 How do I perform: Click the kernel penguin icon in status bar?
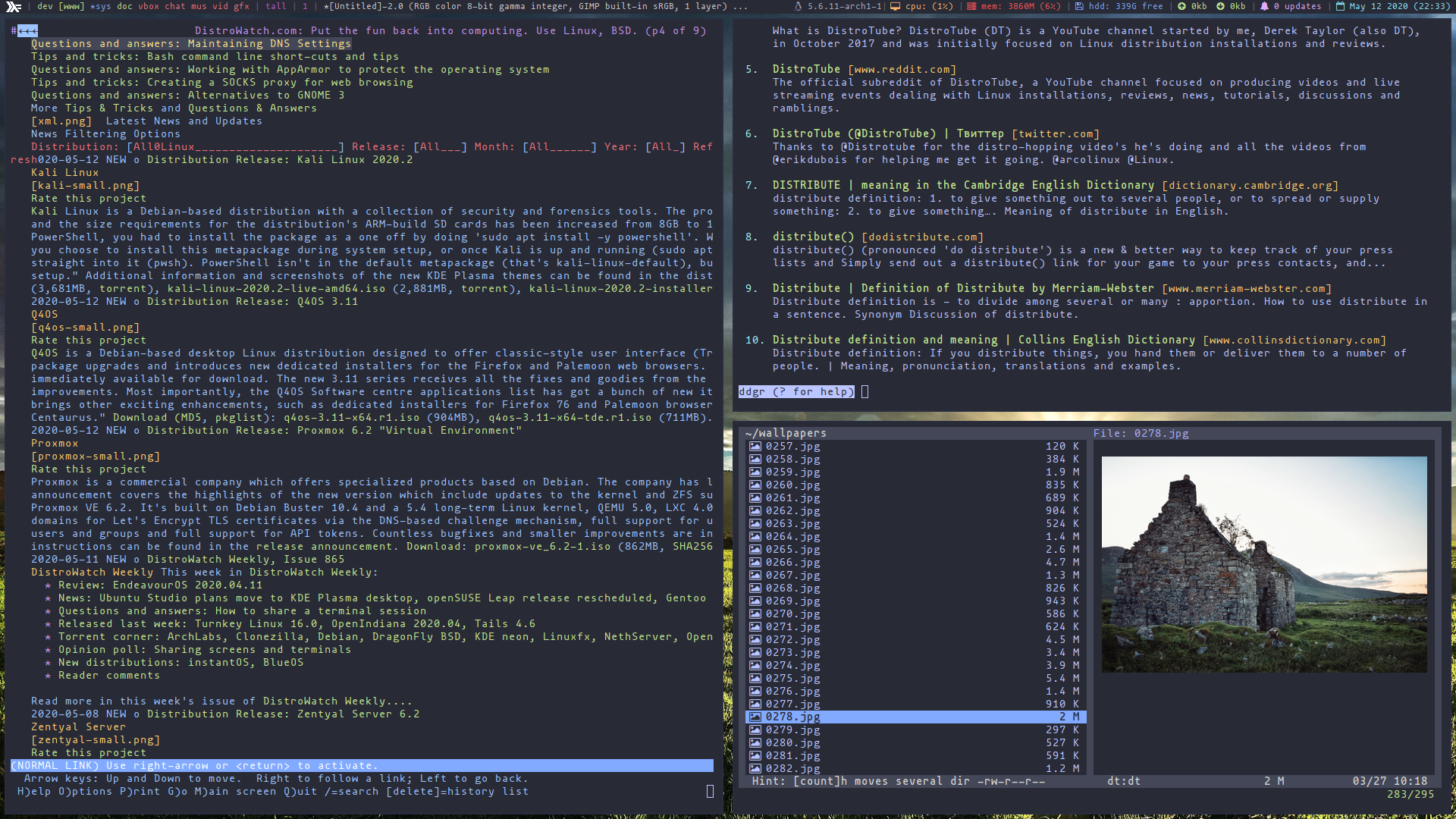tap(798, 6)
